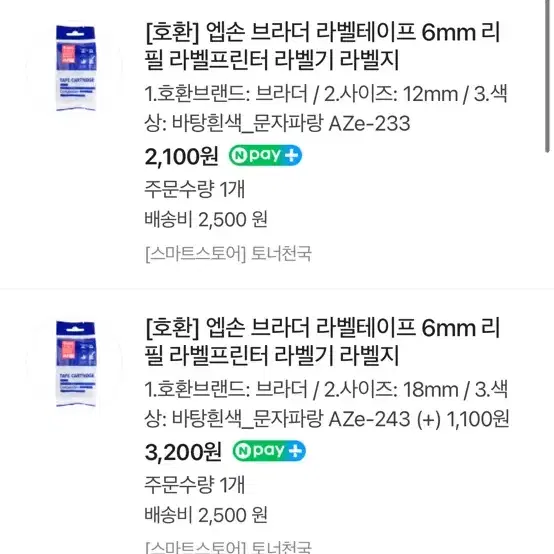This screenshot has height=554, width=554.
Task: Open the 18mm label tape product thumbnail
Action: tap(76, 364)
